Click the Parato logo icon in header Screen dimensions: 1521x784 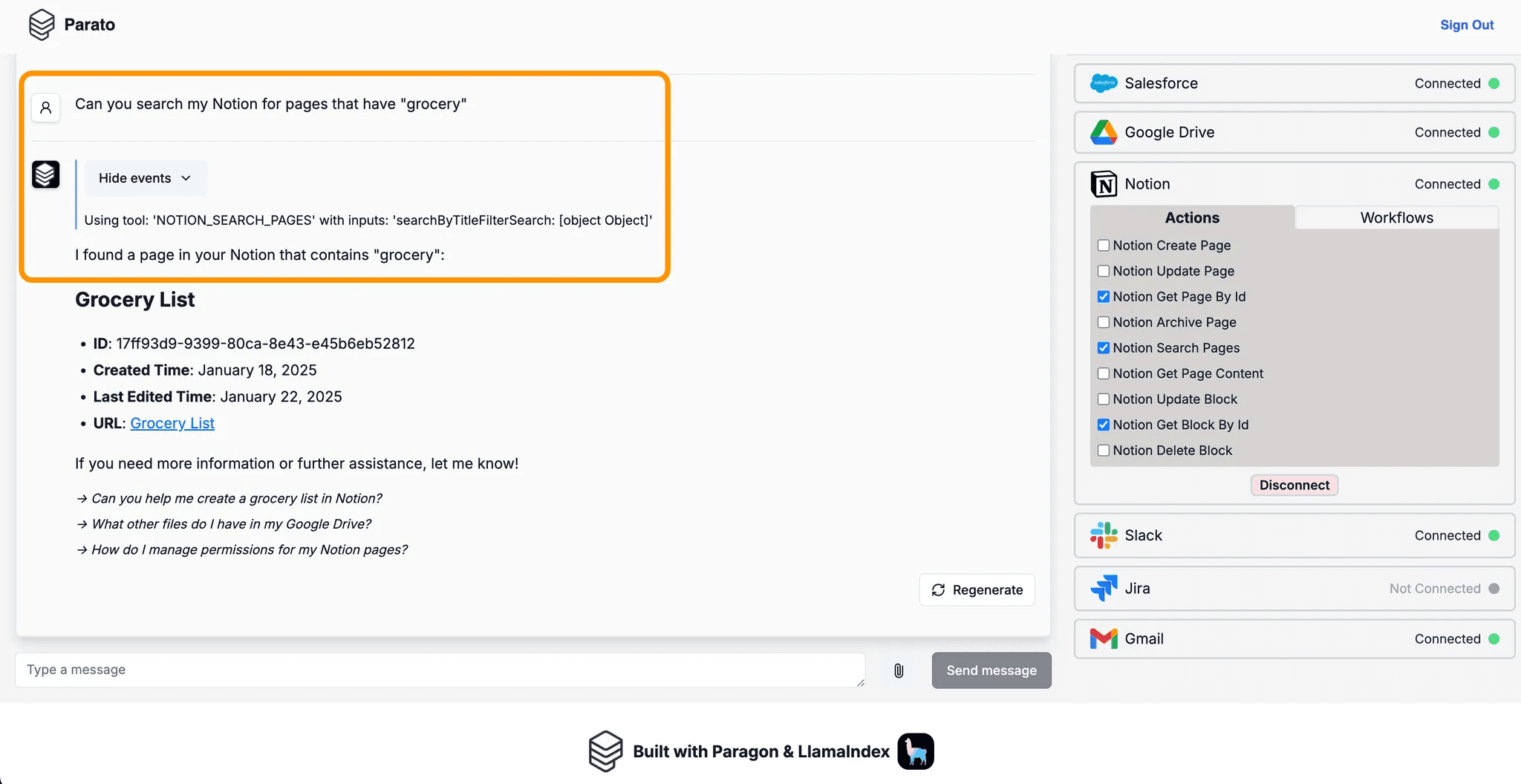click(42, 24)
